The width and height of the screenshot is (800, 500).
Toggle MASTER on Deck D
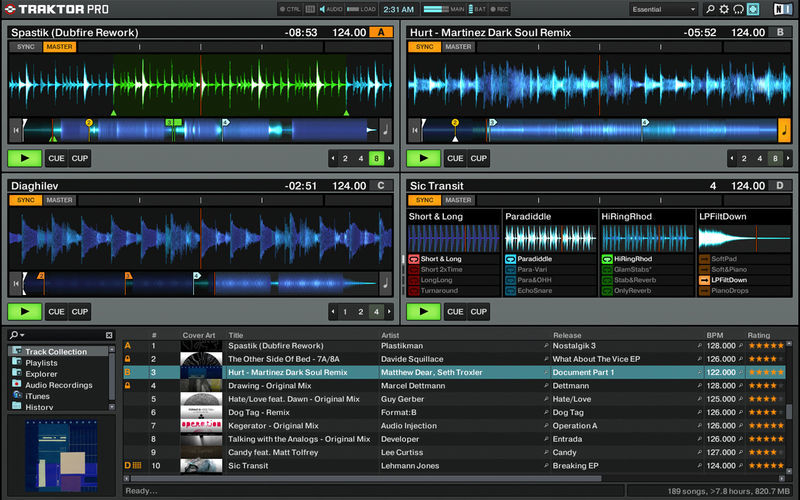coord(459,201)
